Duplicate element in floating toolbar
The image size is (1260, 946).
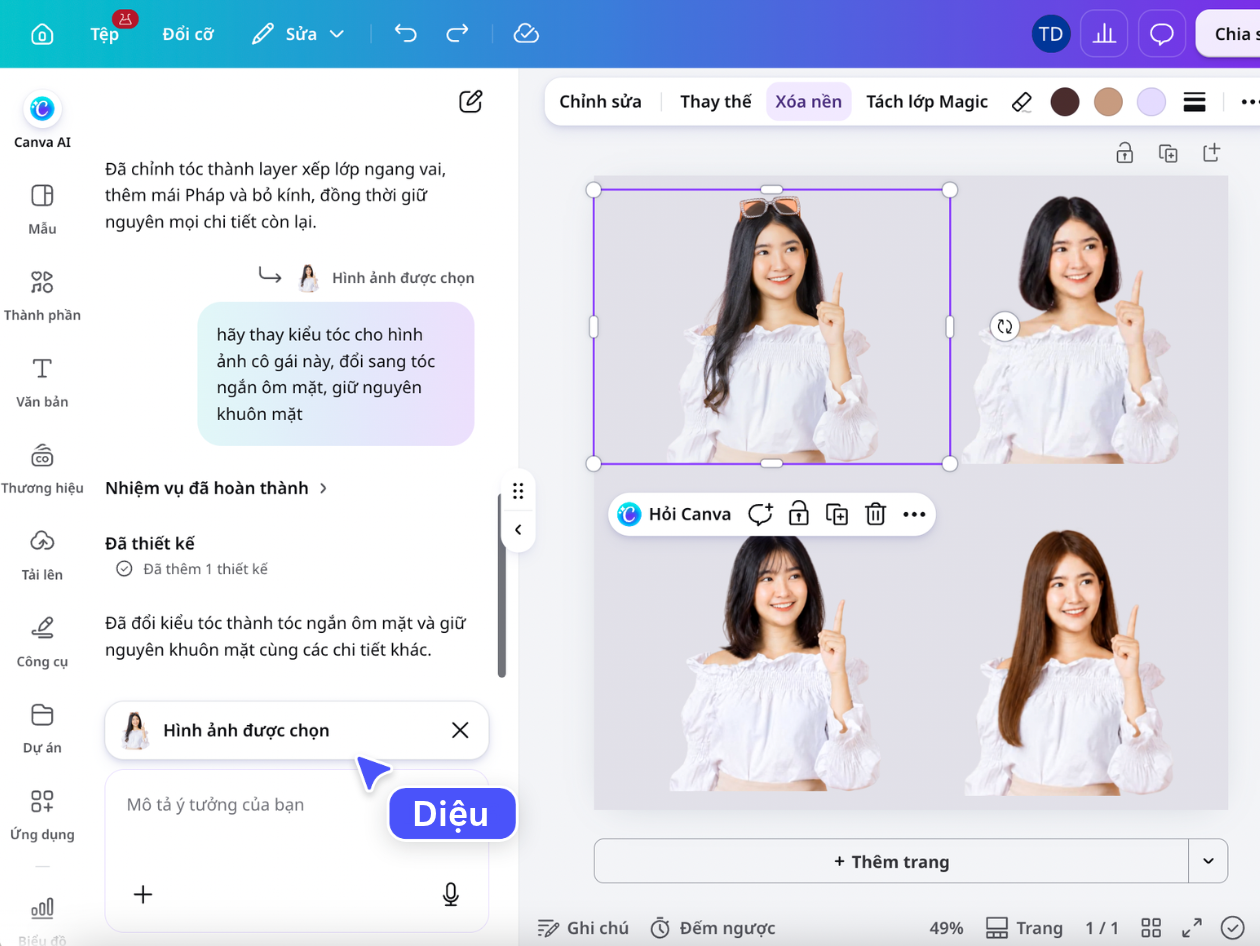click(837, 515)
